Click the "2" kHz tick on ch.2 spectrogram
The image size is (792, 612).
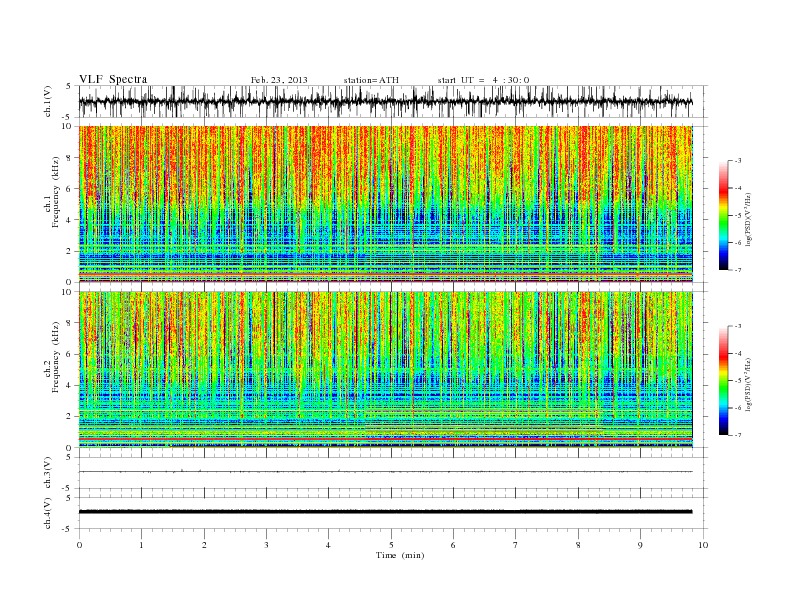69,417
